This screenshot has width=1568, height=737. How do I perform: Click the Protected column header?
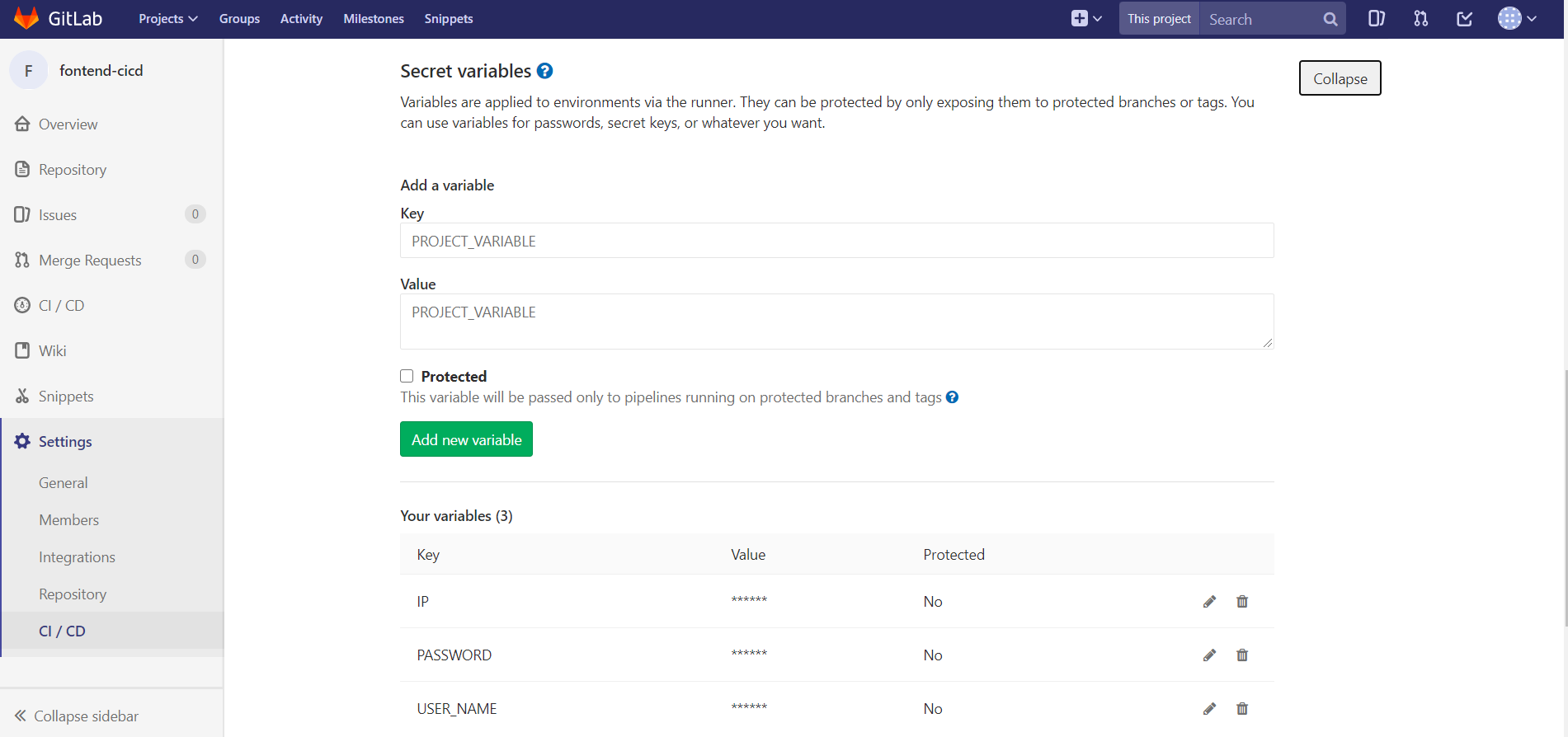click(x=954, y=555)
